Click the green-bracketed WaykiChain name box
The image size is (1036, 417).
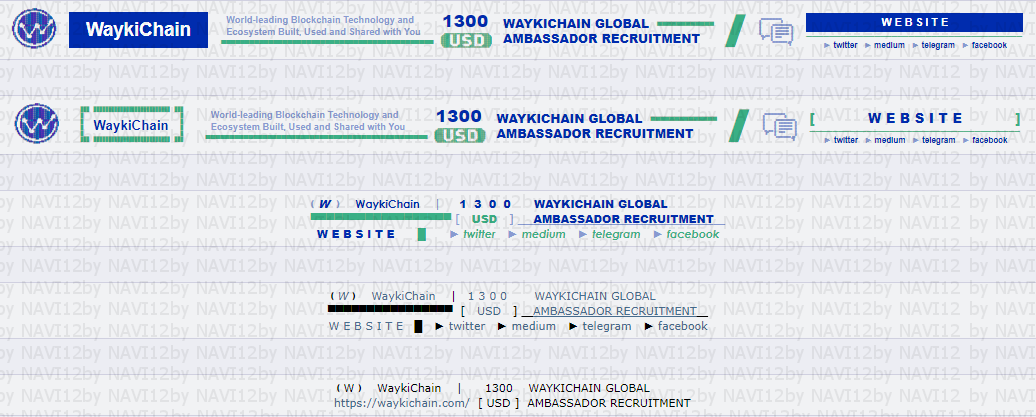click(x=131, y=125)
